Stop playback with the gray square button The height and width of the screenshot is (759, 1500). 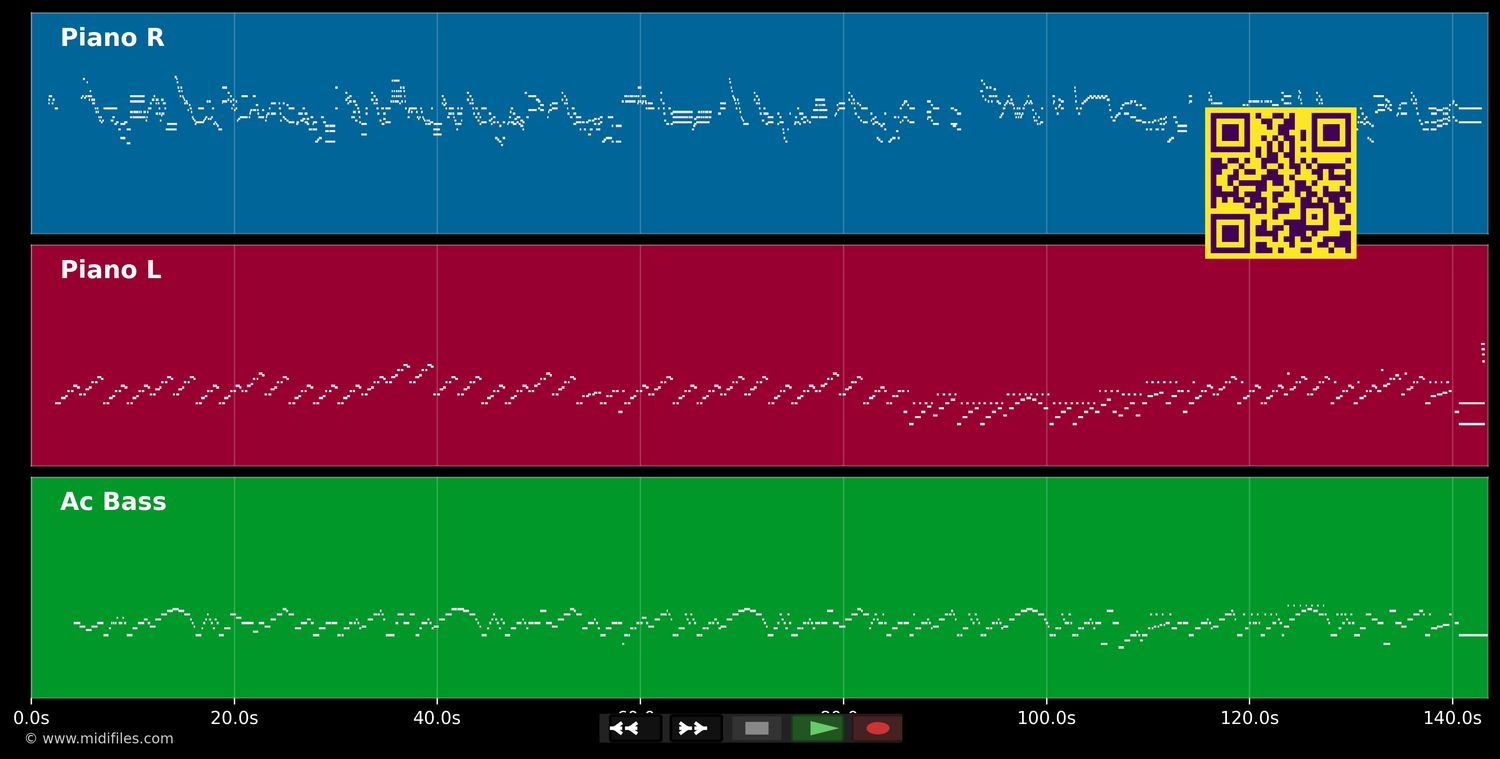tap(757, 728)
